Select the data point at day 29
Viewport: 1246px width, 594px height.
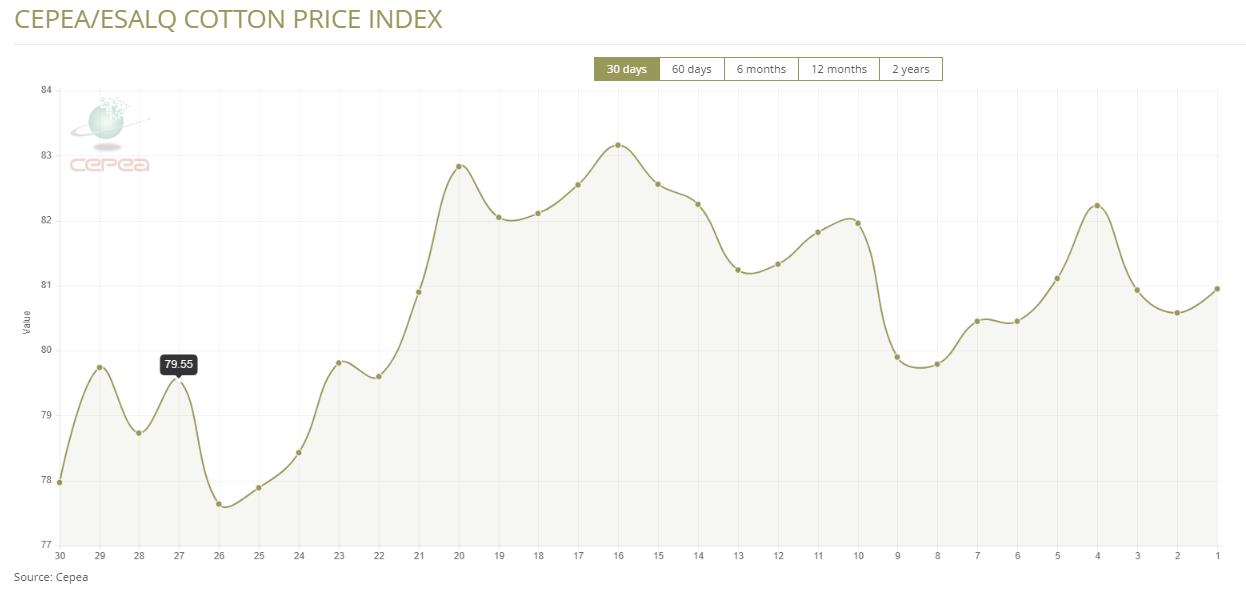(99, 367)
